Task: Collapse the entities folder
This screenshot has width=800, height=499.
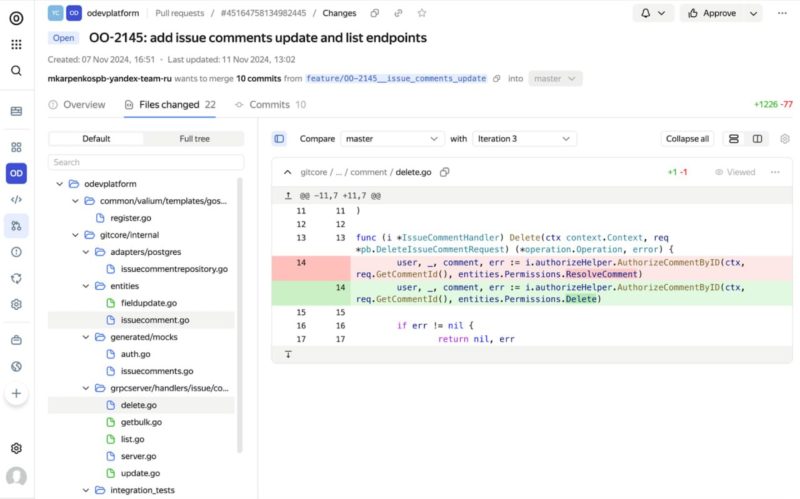Action: click(x=86, y=286)
